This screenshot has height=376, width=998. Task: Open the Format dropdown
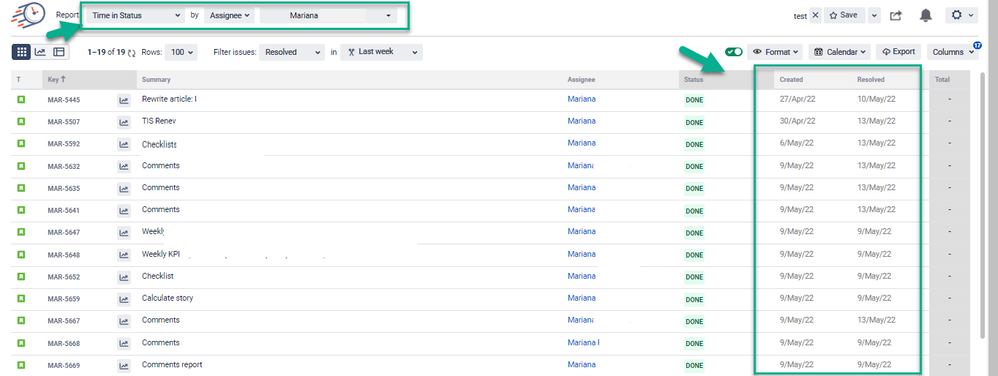[x=776, y=52]
